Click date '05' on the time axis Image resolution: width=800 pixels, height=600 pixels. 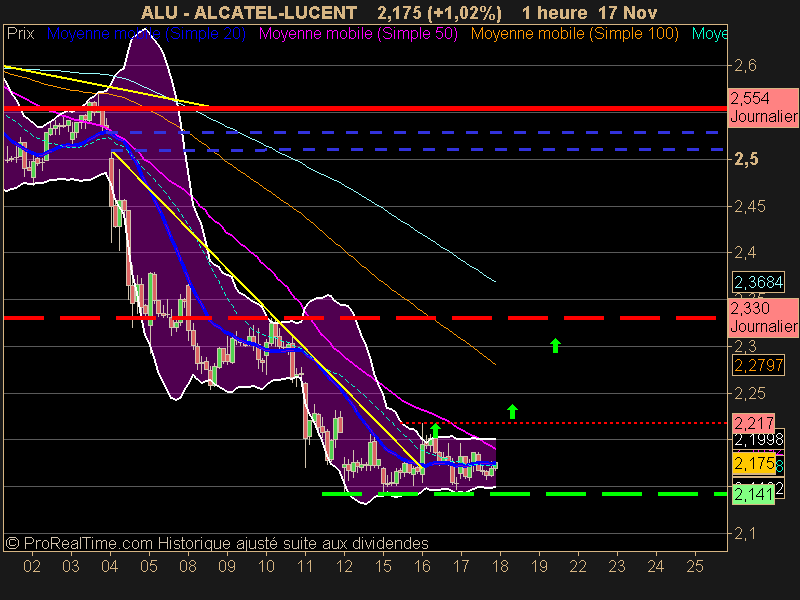point(148,566)
